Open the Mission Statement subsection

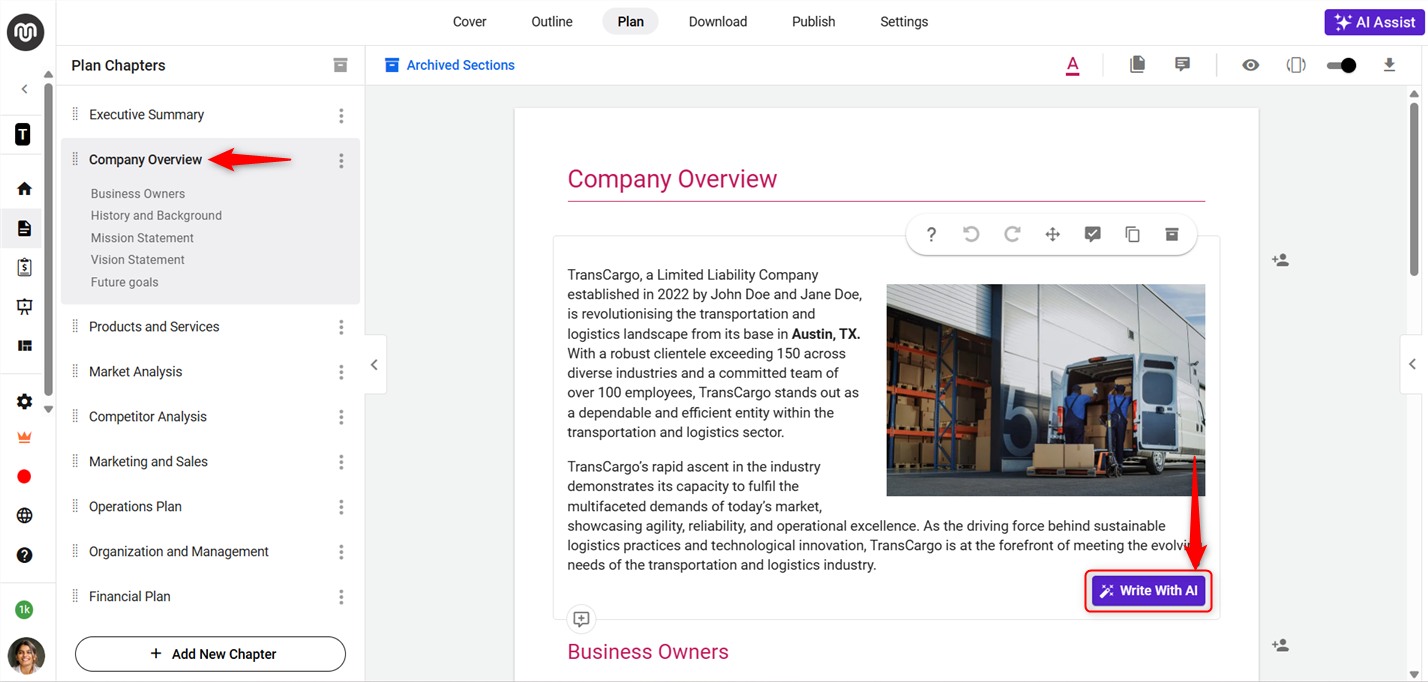pyautogui.click(x=142, y=238)
